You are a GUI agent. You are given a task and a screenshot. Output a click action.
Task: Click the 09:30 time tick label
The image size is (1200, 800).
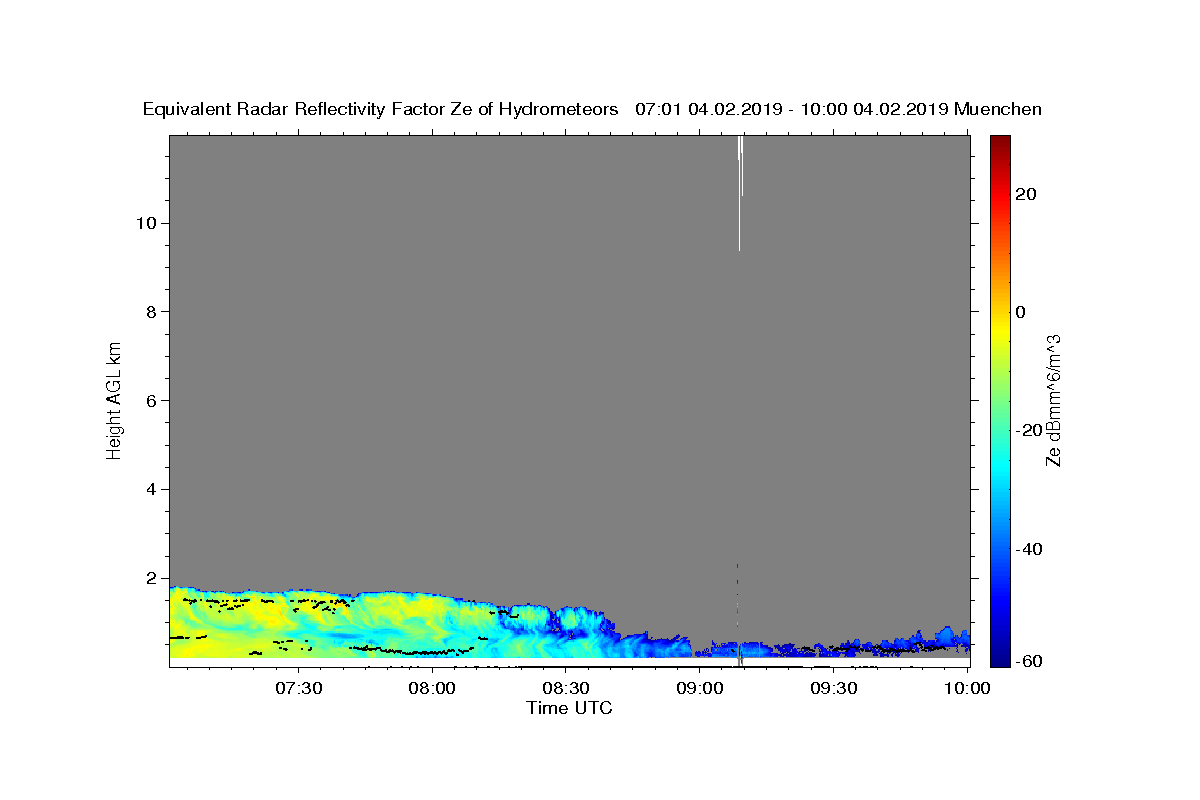833,689
